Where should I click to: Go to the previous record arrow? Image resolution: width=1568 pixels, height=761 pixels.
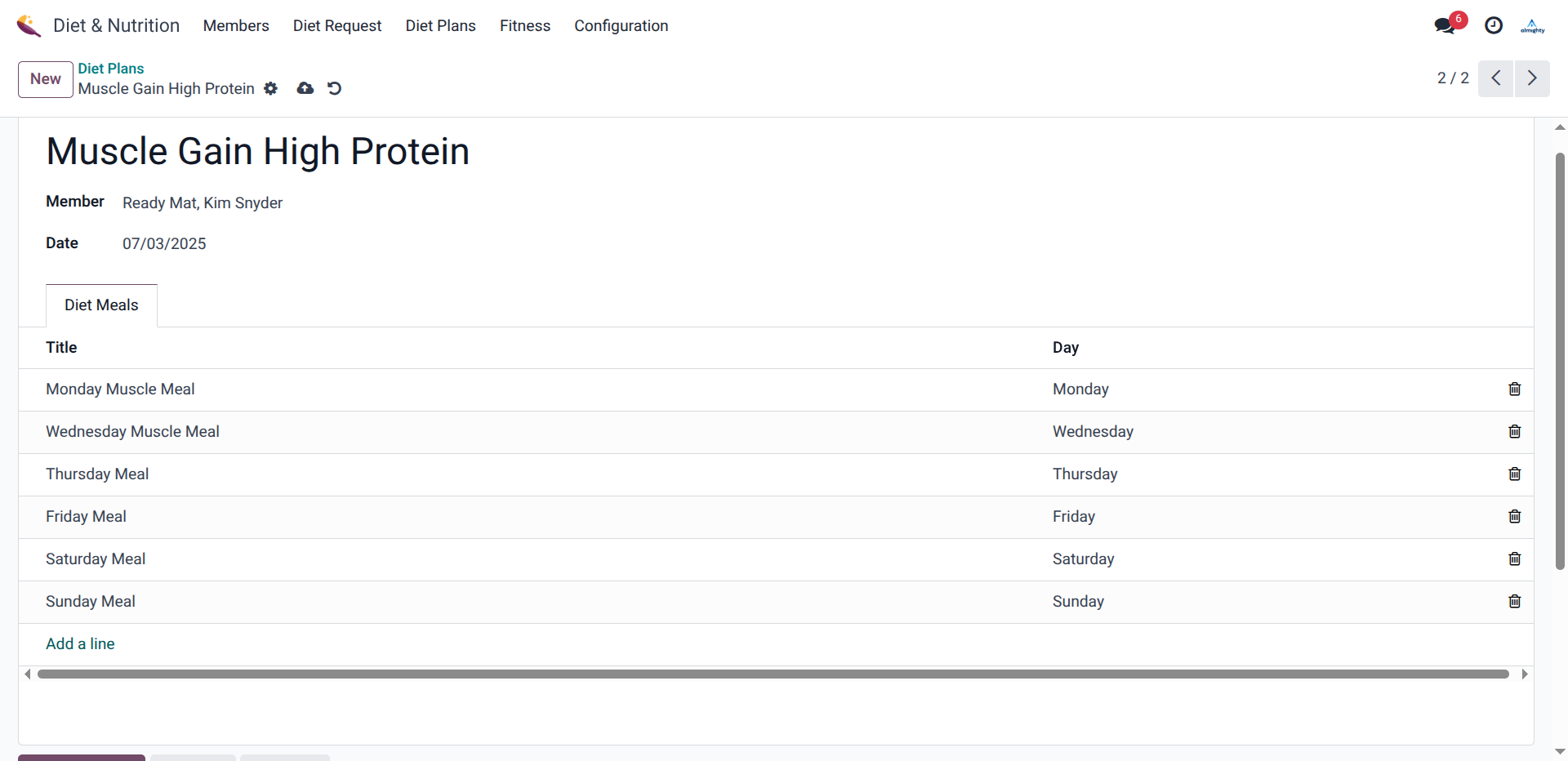[1495, 78]
